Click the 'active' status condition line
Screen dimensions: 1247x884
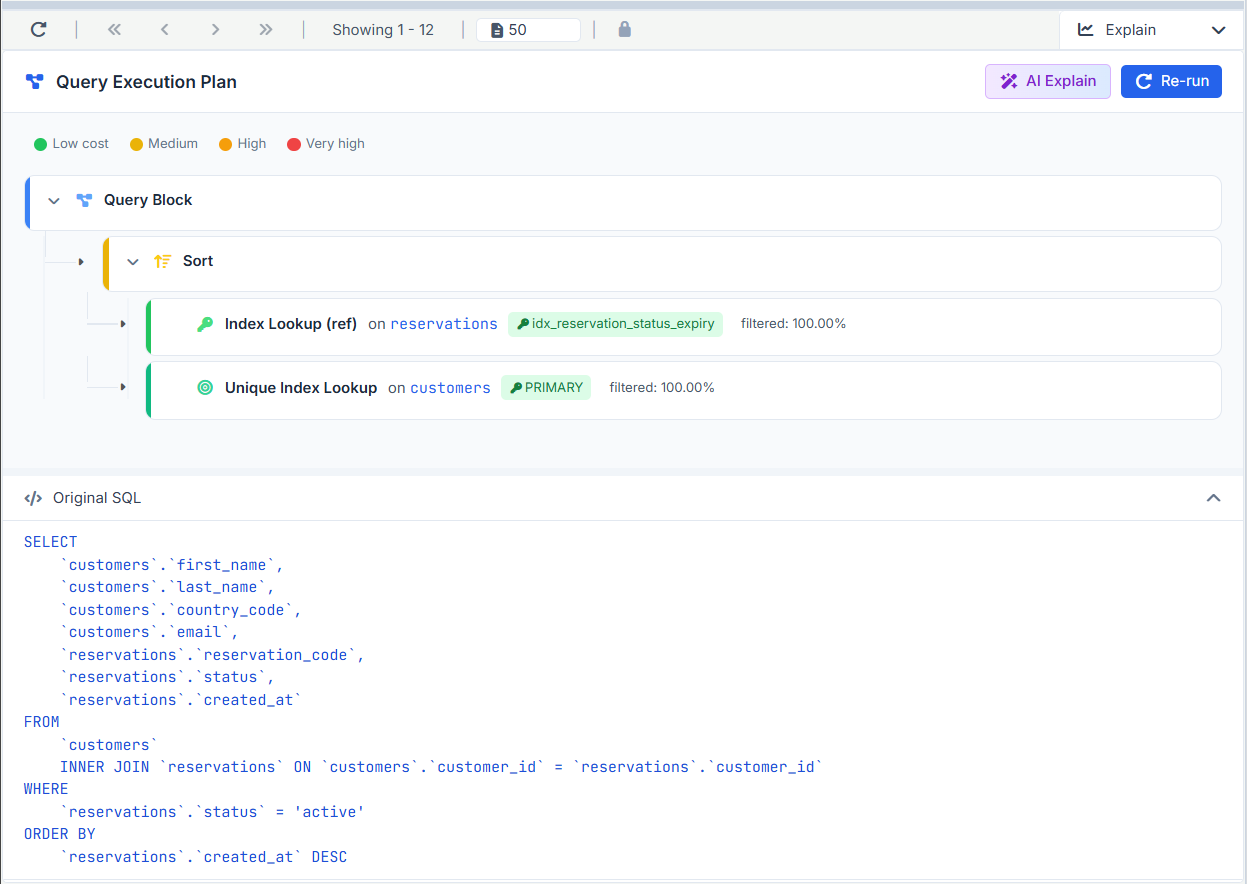pos(212,812)
